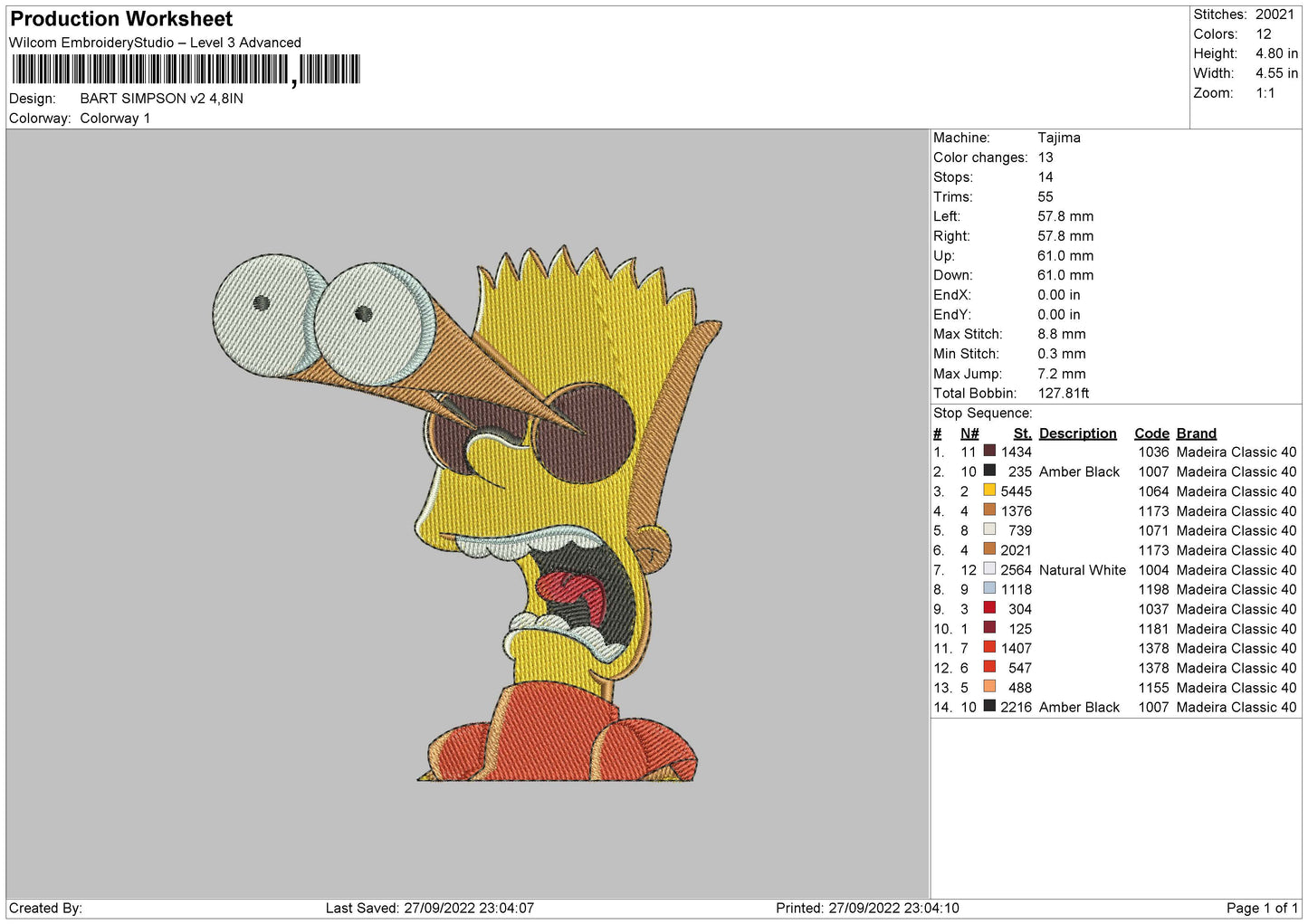Click the Brand column header
Viewport: 1308px width, 924px height.
(1197, 433)
